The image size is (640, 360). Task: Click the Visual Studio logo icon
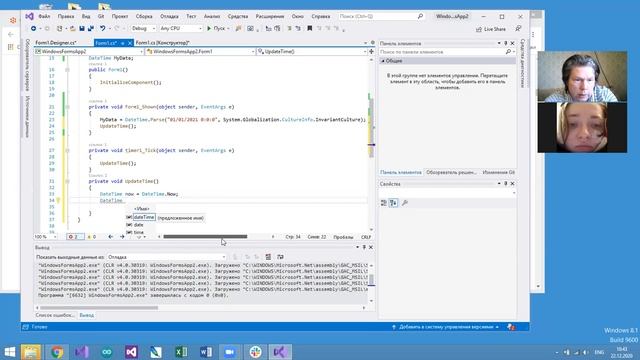[x=29, y=16]
